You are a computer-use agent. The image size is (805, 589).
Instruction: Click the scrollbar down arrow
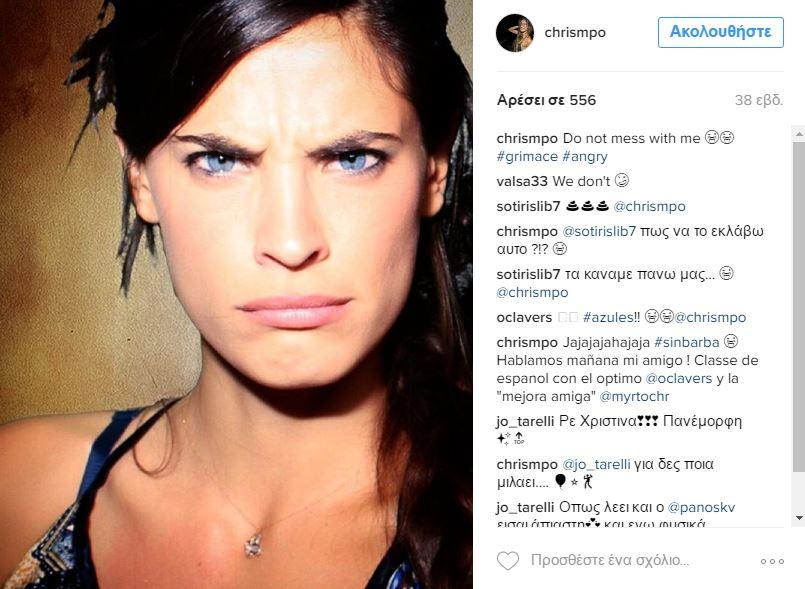coord(798,518)
